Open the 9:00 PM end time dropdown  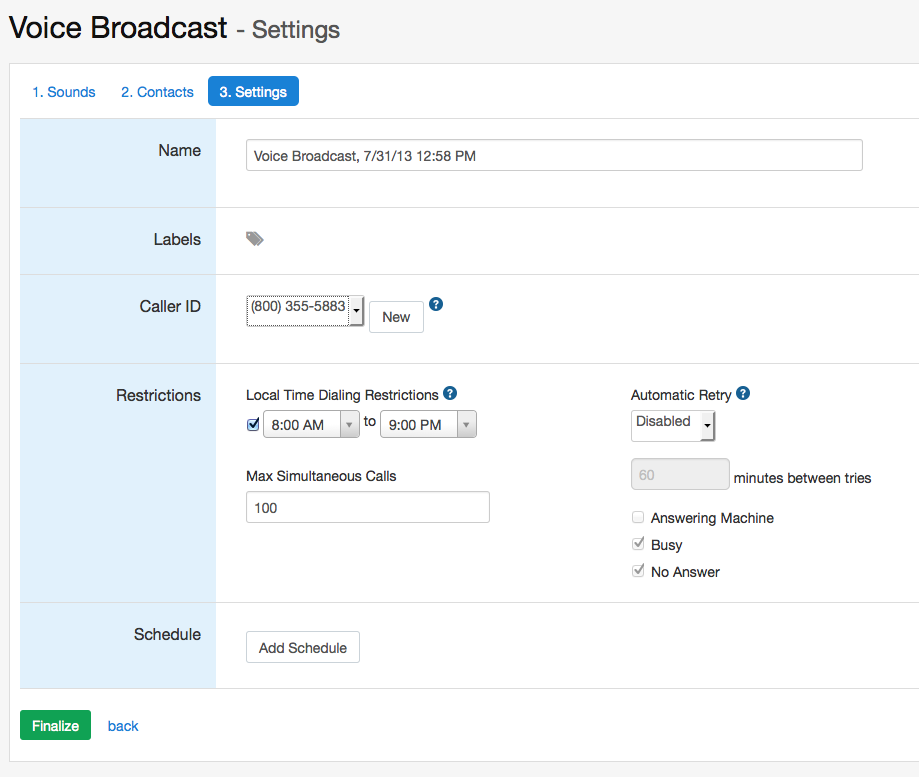coord(428,424)
